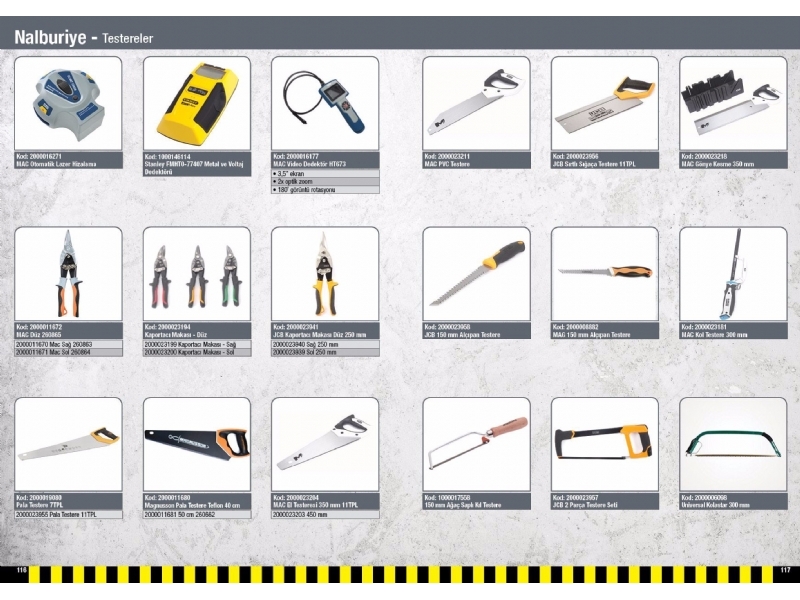Open the JCB 150 mm Alçıpan Testere image
The width and height of the screenshot is (800, 600).
click(x=475, y=274)
